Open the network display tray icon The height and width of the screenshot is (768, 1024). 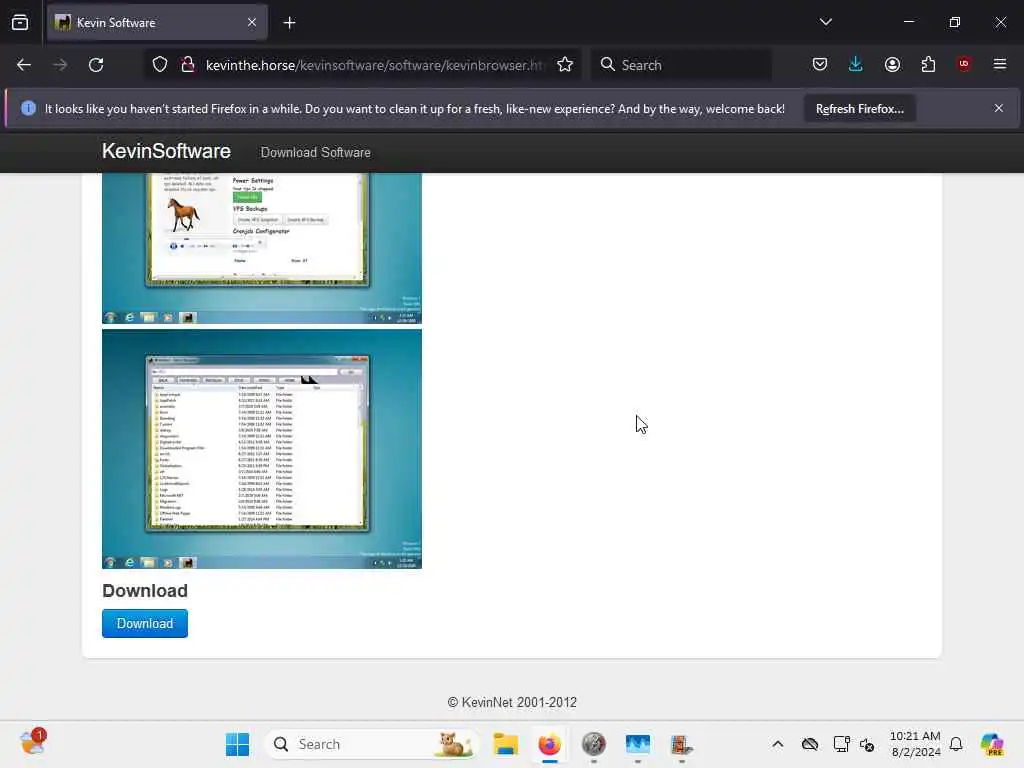point(841,744)
